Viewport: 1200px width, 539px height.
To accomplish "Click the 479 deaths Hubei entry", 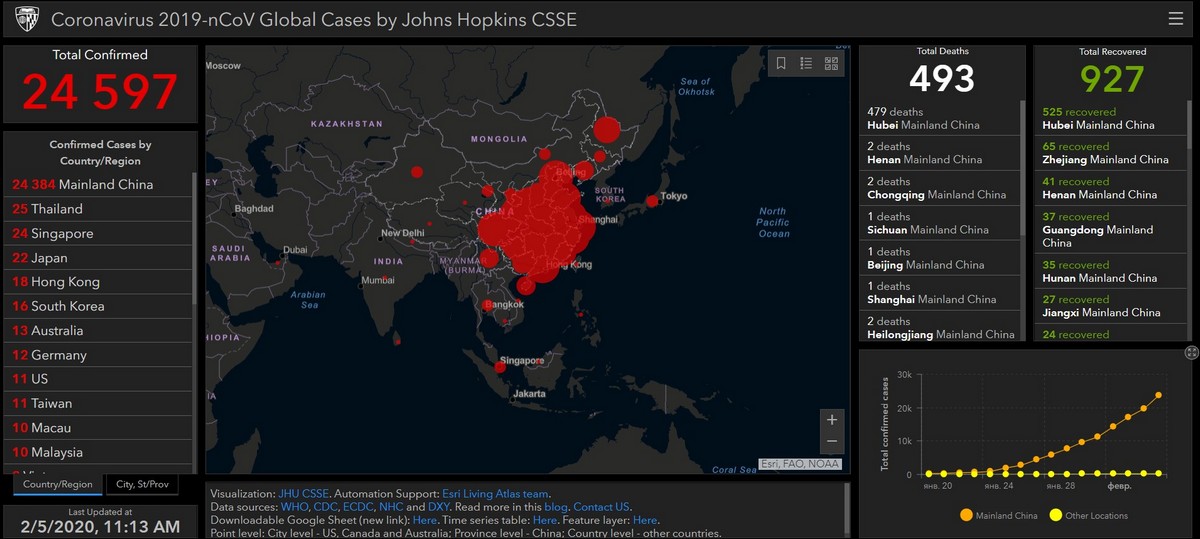I will [x=939, y=118].
